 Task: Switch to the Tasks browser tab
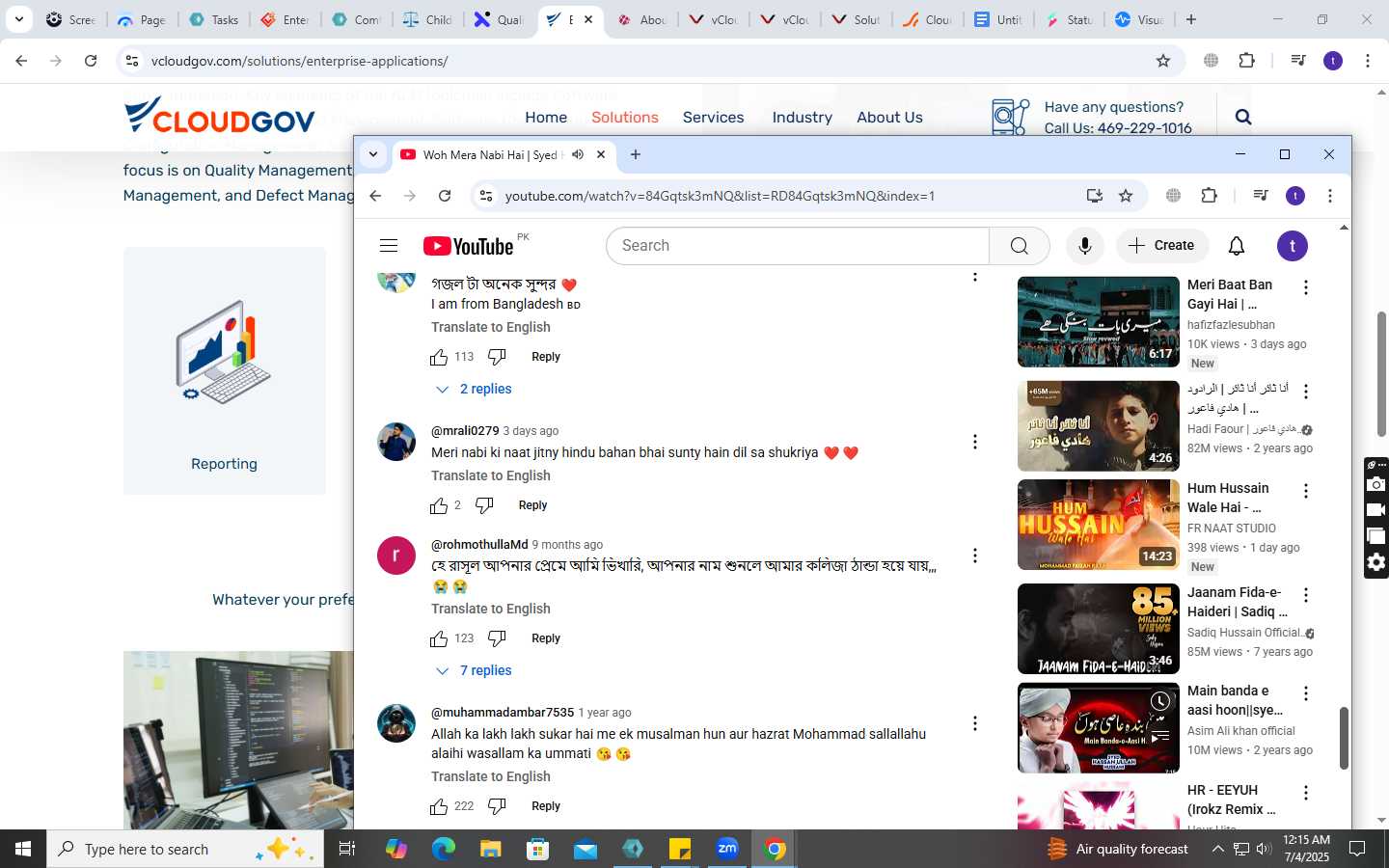point(214,19)
